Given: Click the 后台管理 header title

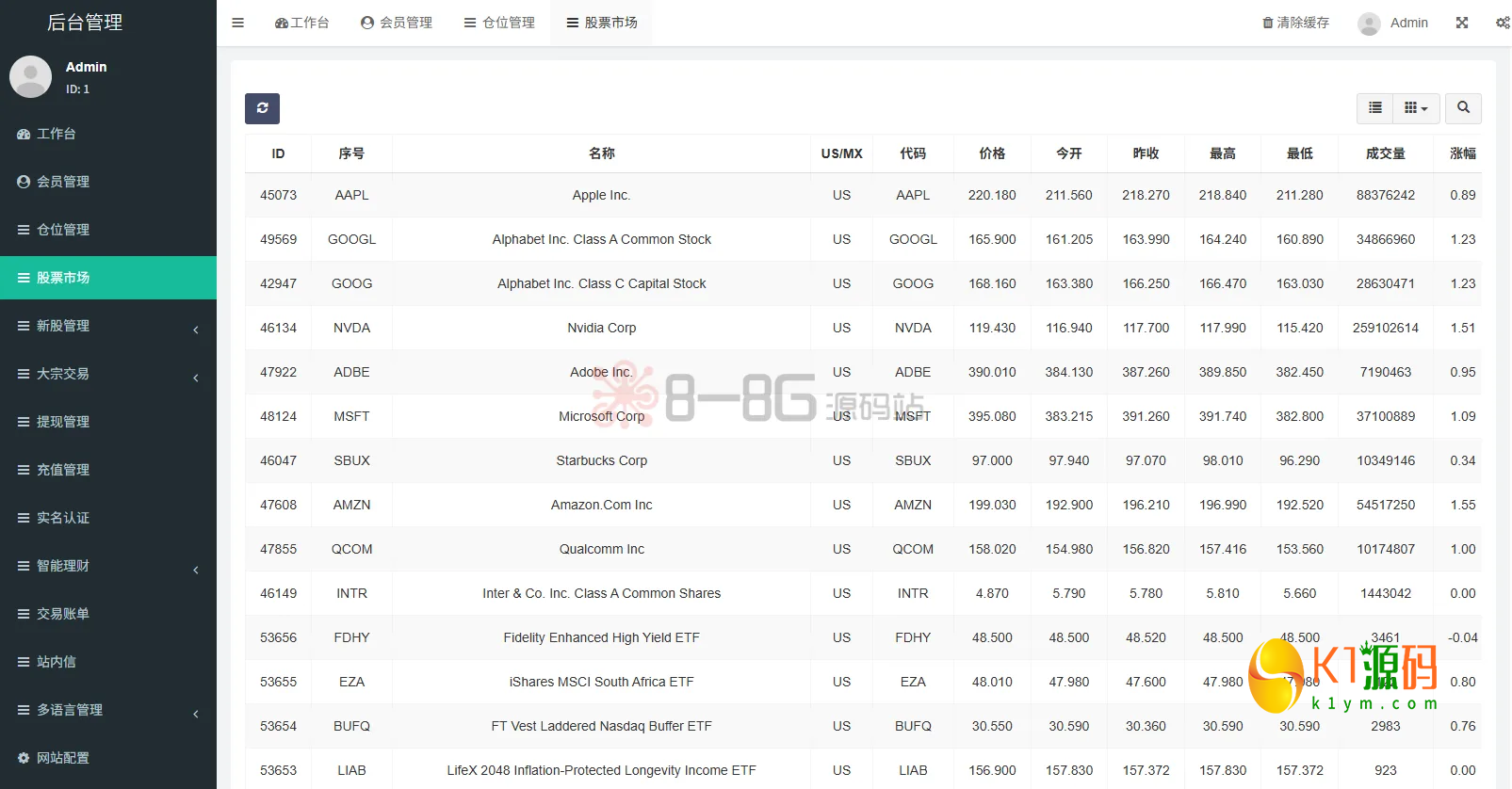Looking at the screenshot, I should [x=85, y=23].
